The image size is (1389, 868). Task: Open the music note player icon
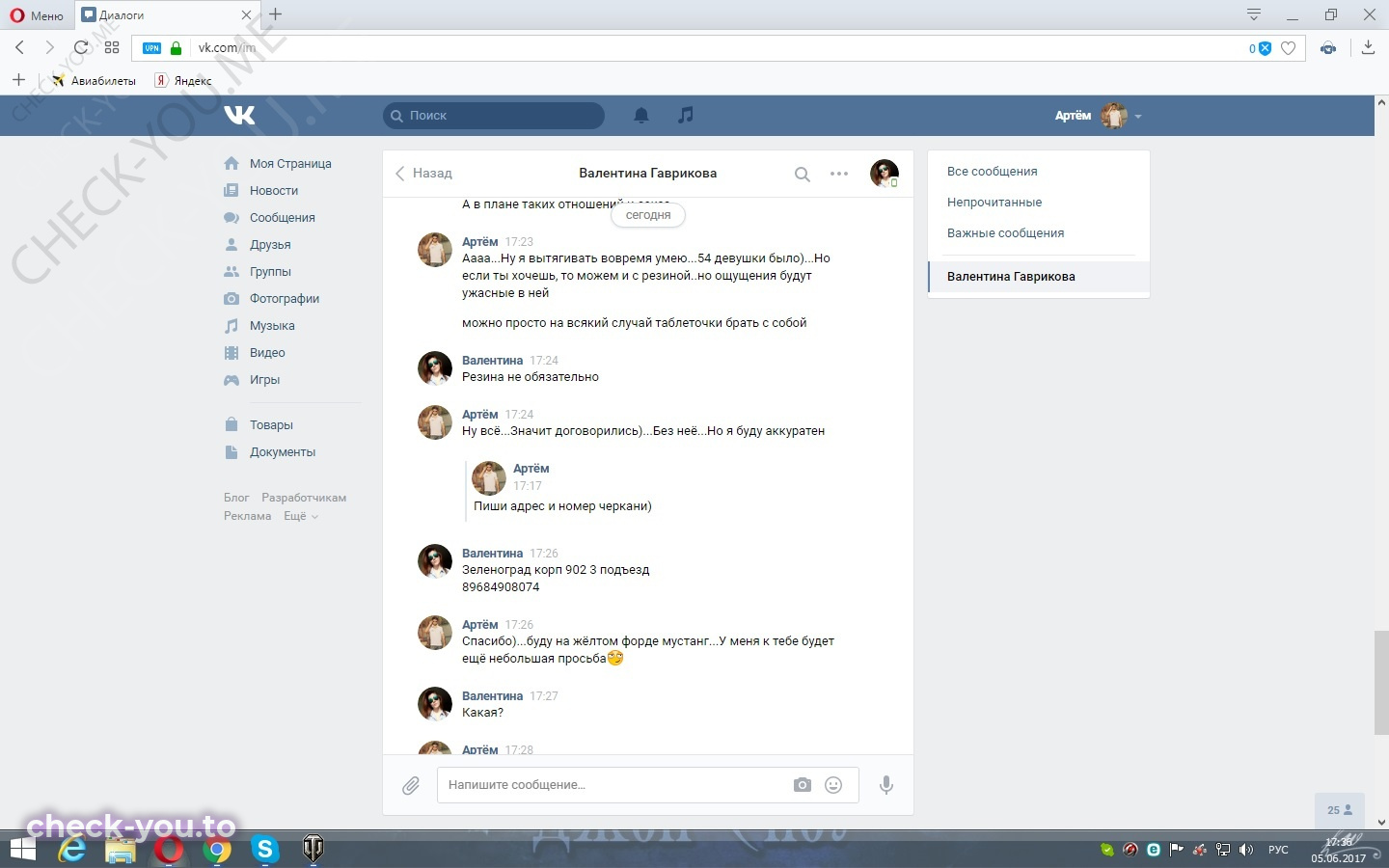click(x=686, y=115)
